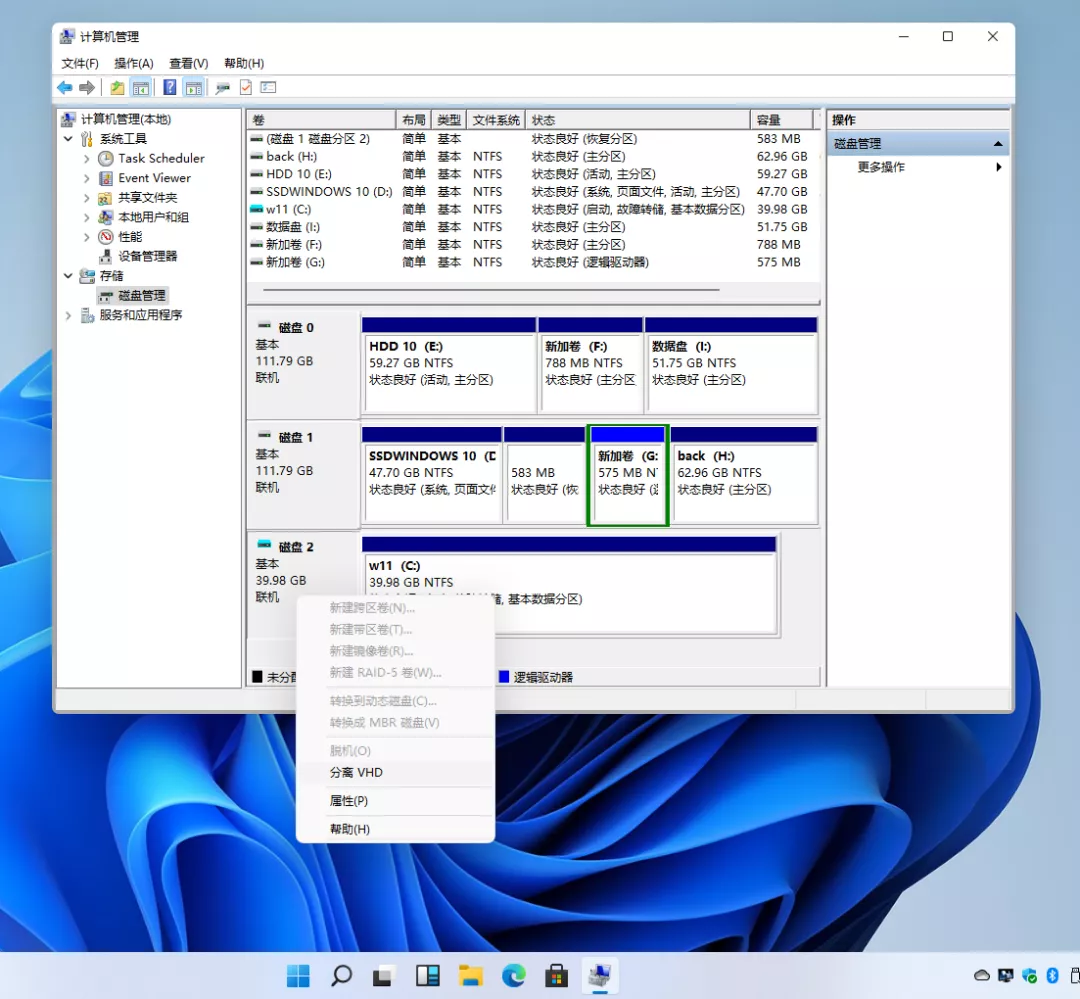Select 属性(P) in the context menu
Viewport: 1080px width, 999px height.
tap(349, 801)
